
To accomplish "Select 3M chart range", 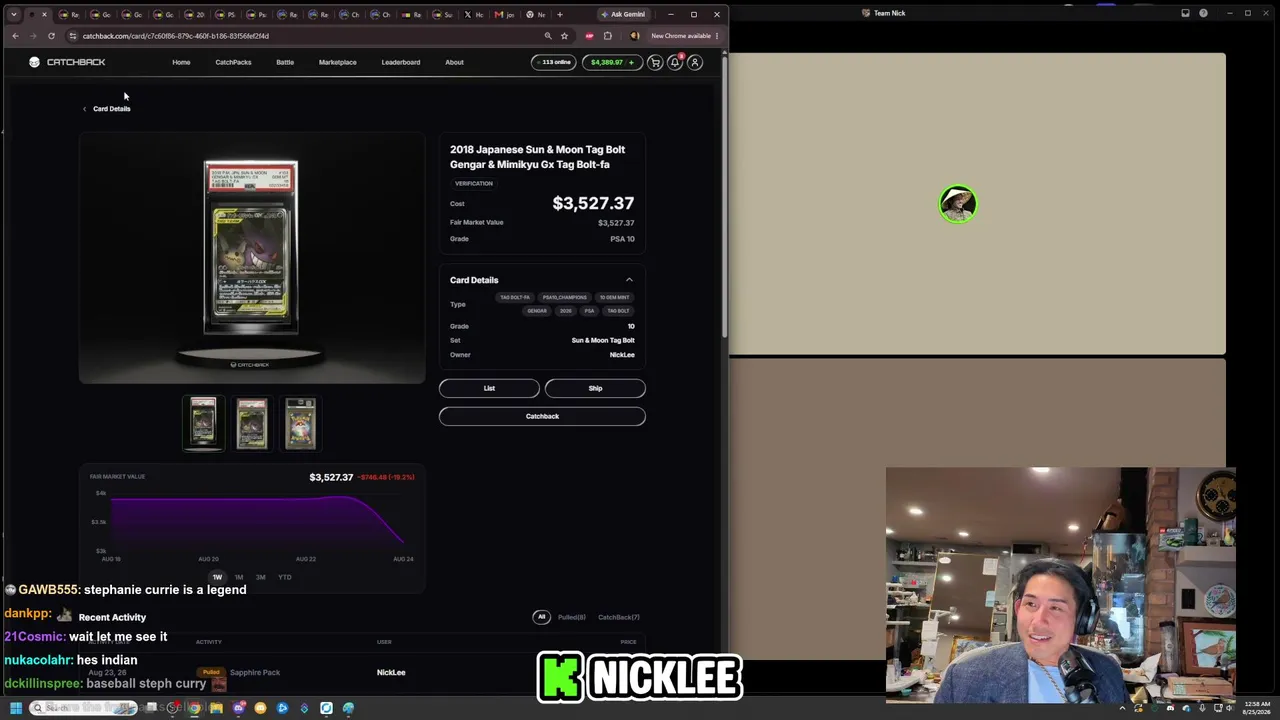I will (261, 577).
